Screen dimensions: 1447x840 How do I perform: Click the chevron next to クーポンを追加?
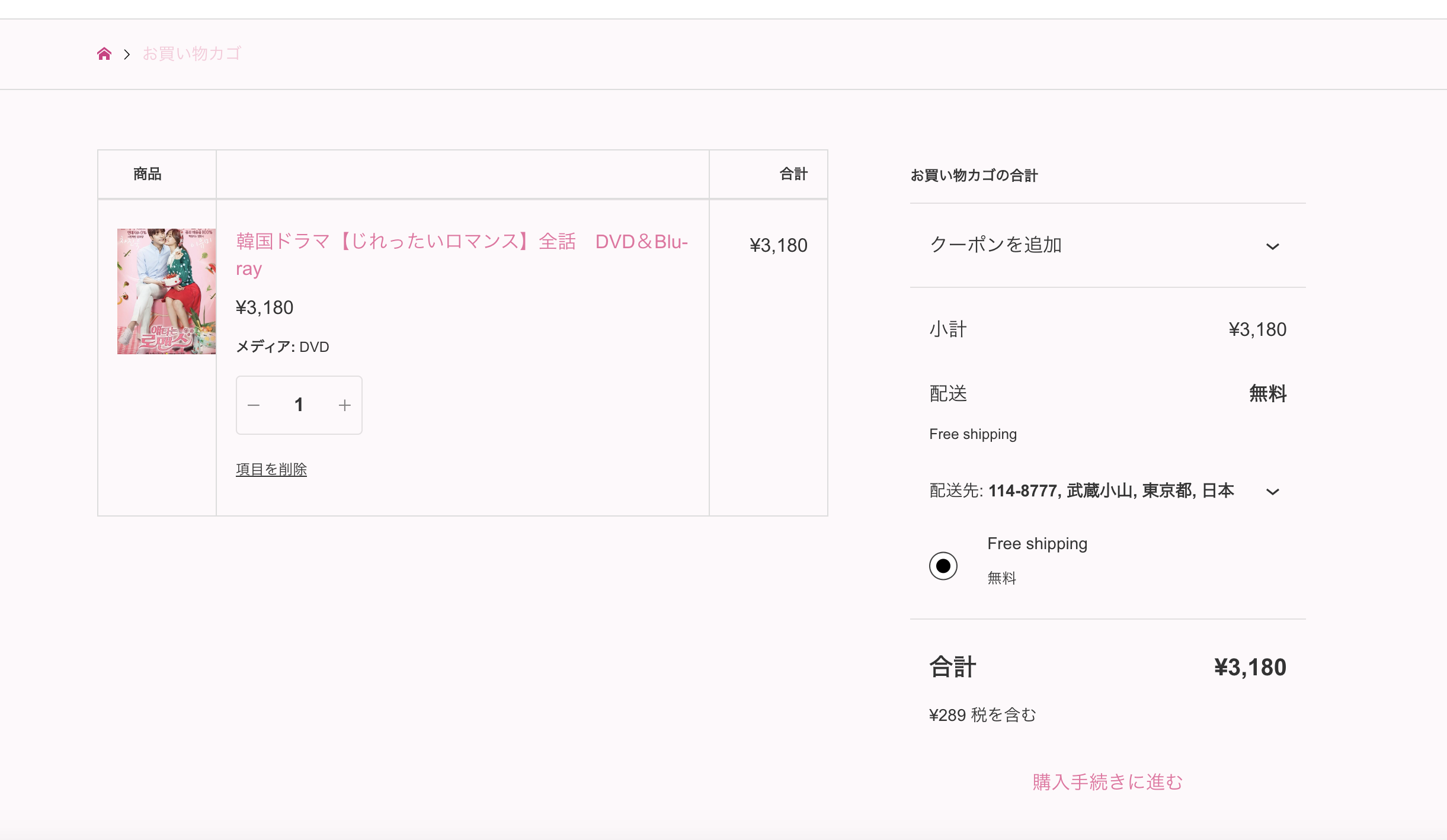[x=1272, y=246]
